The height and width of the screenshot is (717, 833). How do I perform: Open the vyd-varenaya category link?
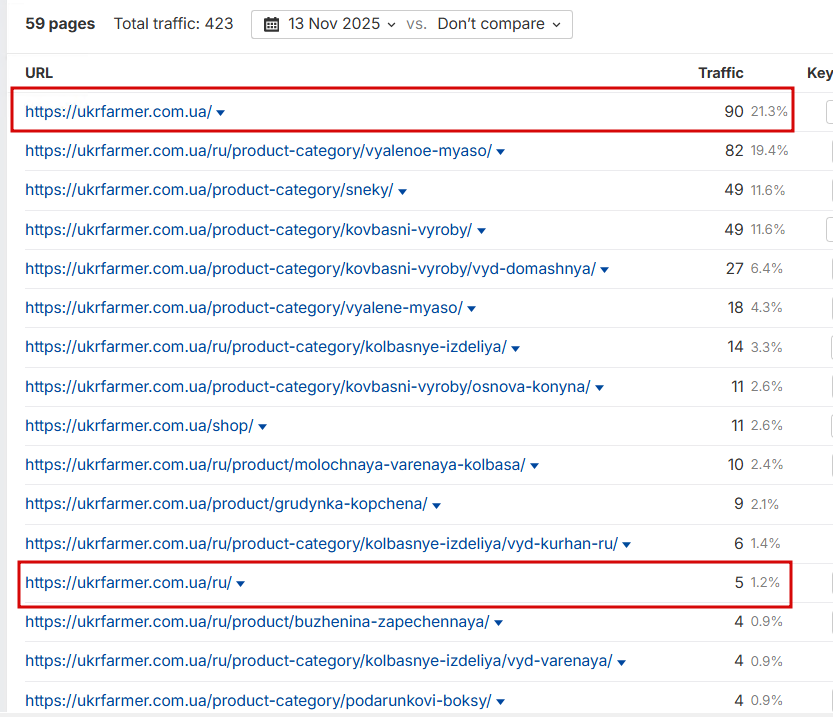click(319, 661)
